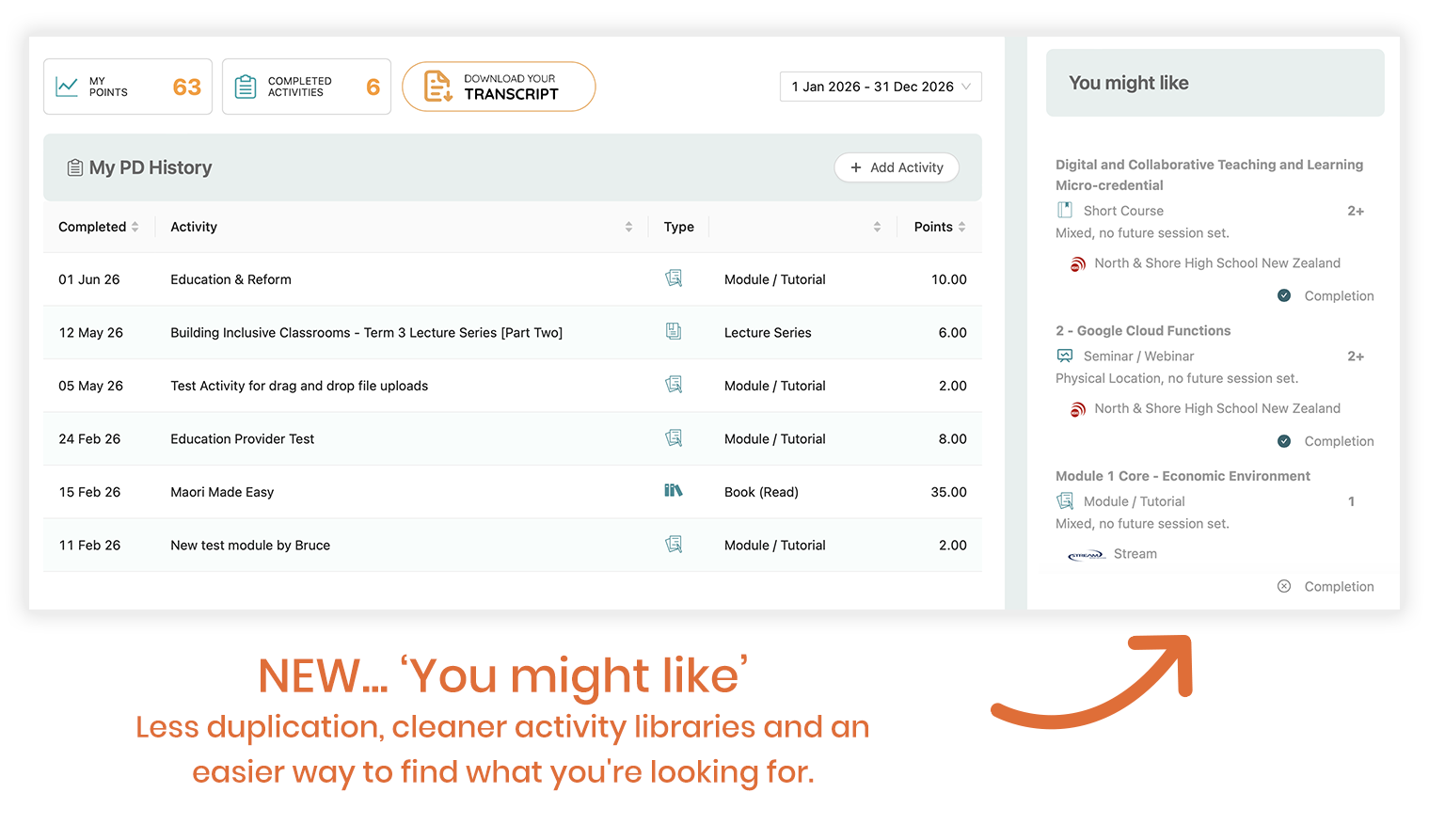The image size is (1429, 840).
Task: Toggle Completion check for Google Cloud Functions
Action: (x=1284, y=441)
